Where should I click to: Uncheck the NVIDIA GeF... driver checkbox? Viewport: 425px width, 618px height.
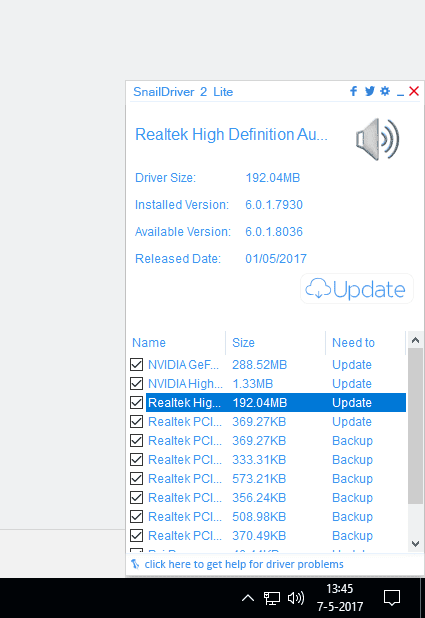(136, 365)
